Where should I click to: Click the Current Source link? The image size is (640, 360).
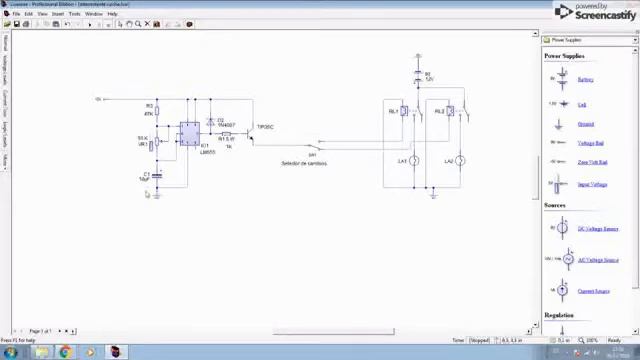[593, 291]
